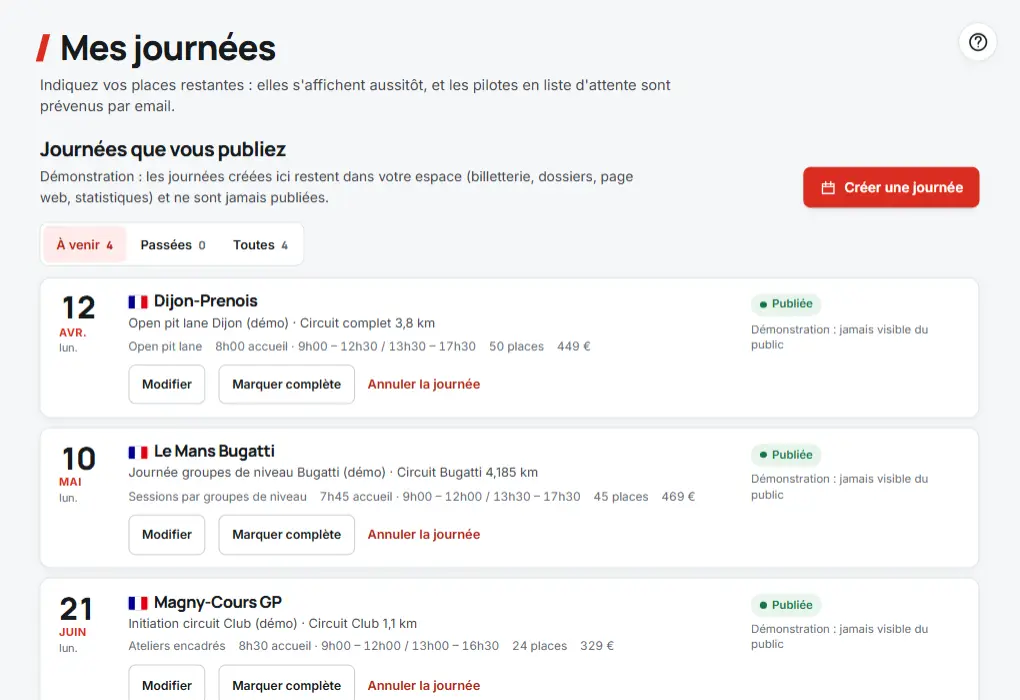Click the 10 MAI date block

78,474
